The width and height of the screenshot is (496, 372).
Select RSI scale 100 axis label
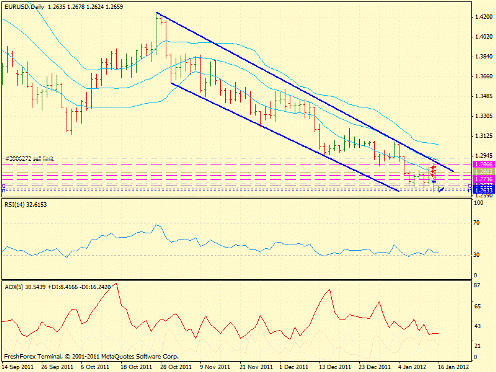tap(478, 203)
